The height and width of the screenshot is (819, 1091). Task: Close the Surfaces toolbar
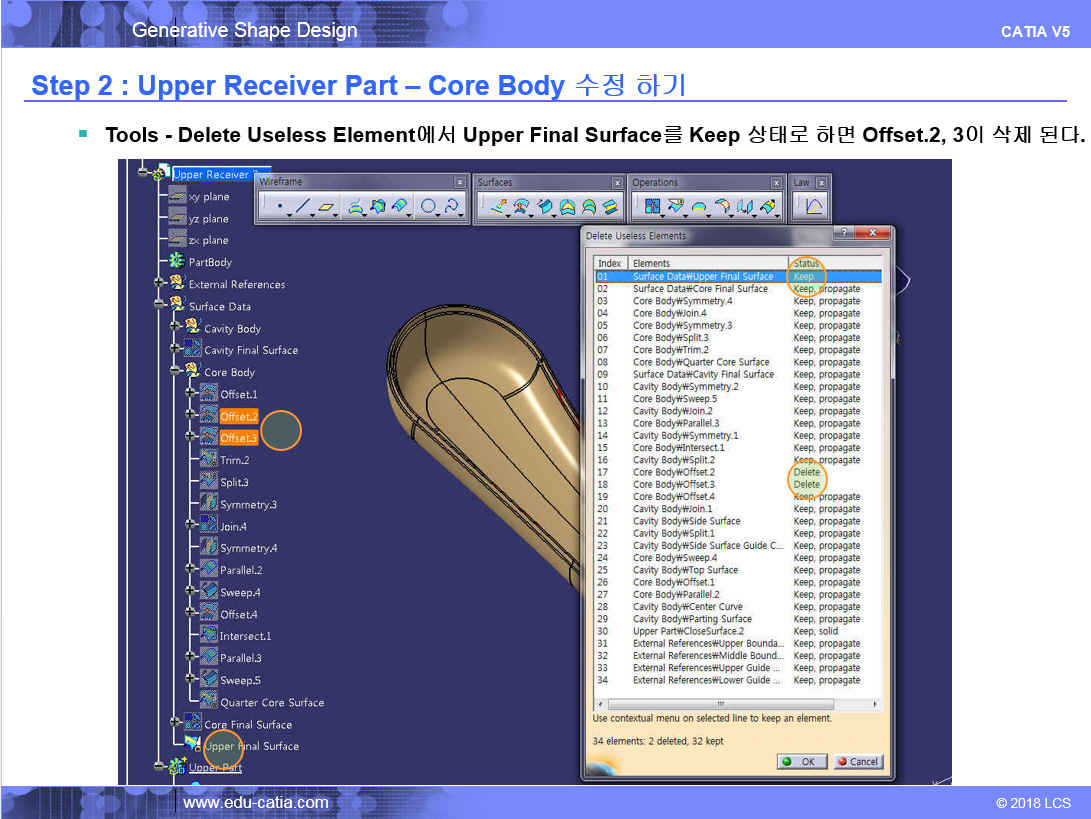coord(615,182)
